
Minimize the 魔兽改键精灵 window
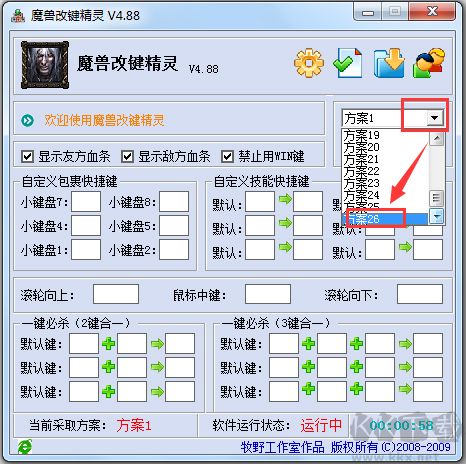[368, 13]
